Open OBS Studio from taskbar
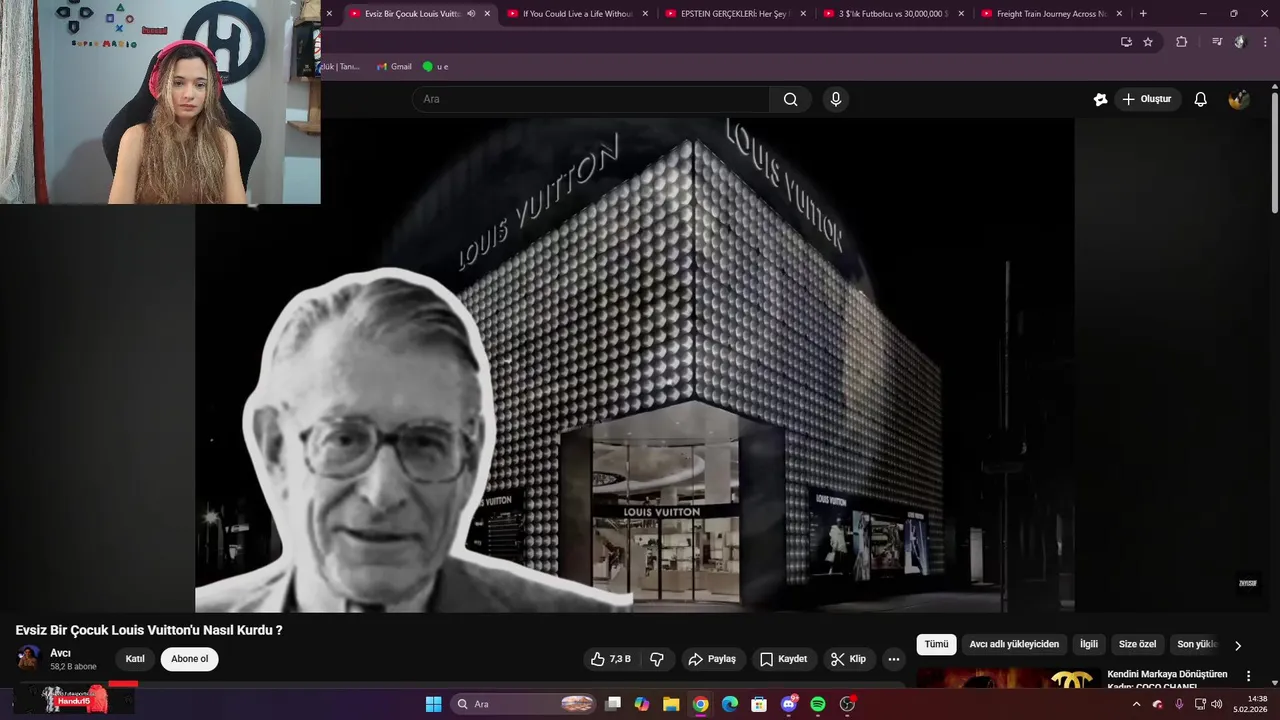This screenshot has width=1280, height=720. point(848,704)
